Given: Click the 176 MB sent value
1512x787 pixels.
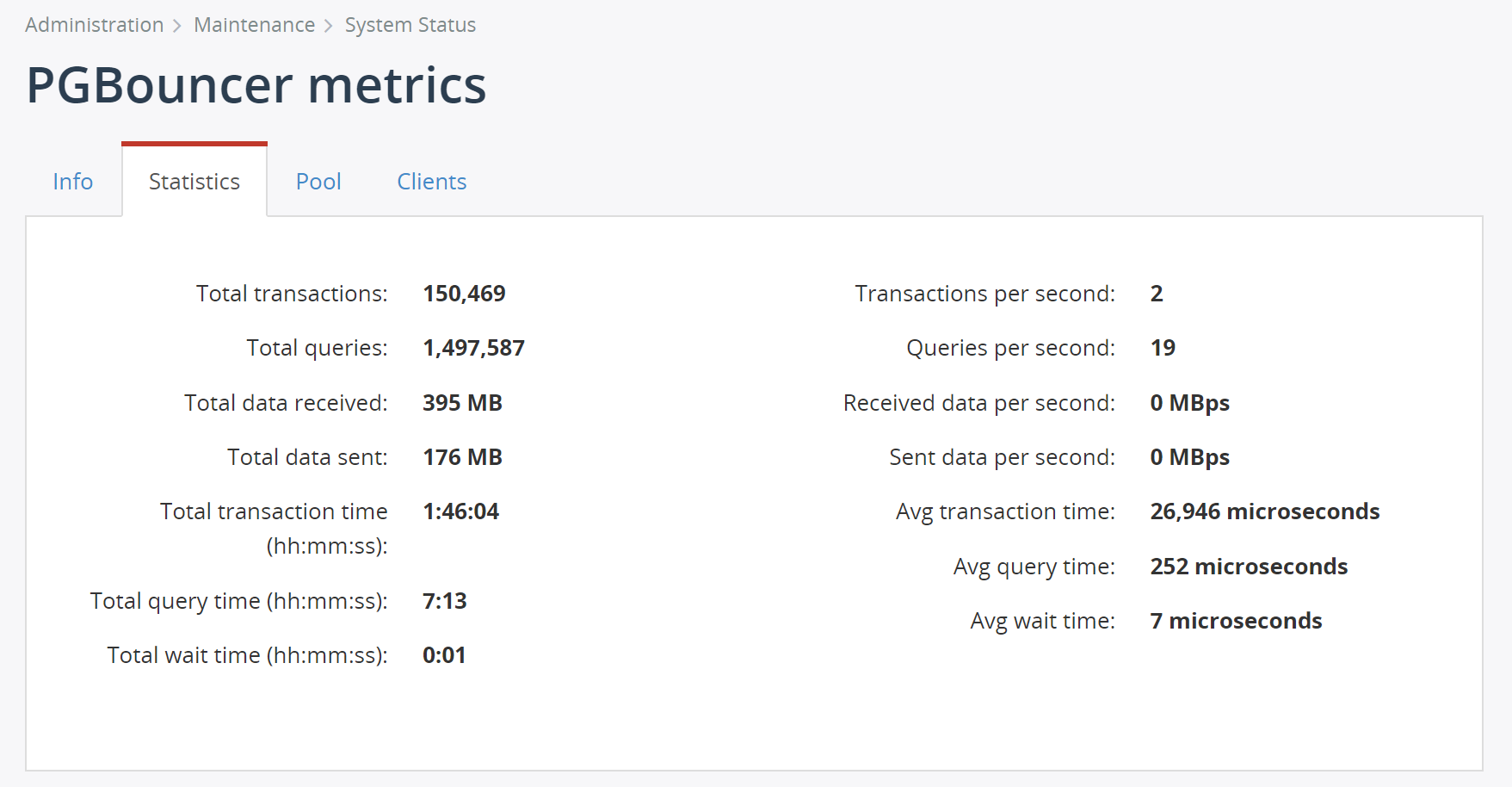Looking at the screenshot, I should coord(463,457).
